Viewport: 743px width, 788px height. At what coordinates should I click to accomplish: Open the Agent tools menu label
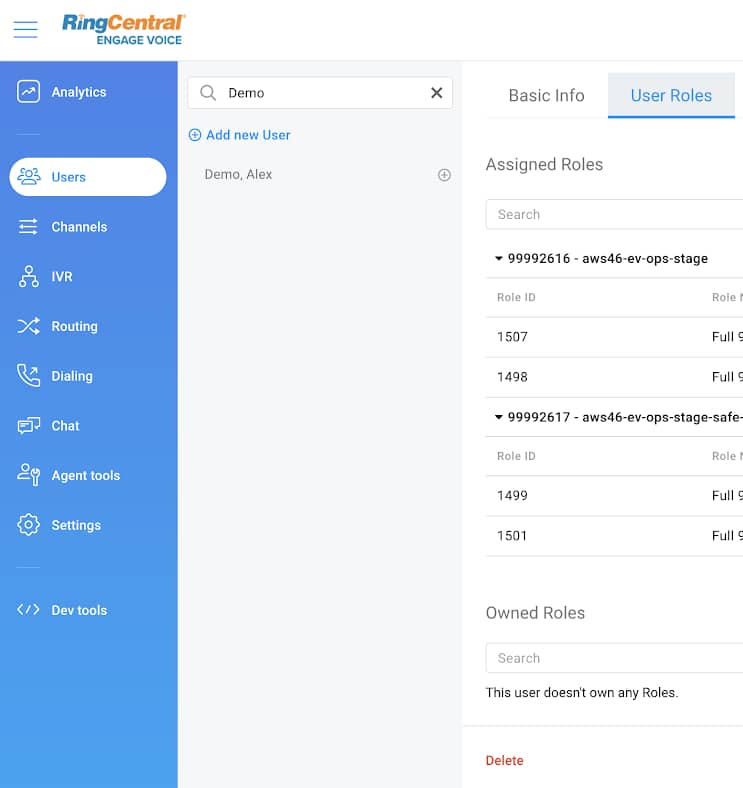click(x=86, y=475)
